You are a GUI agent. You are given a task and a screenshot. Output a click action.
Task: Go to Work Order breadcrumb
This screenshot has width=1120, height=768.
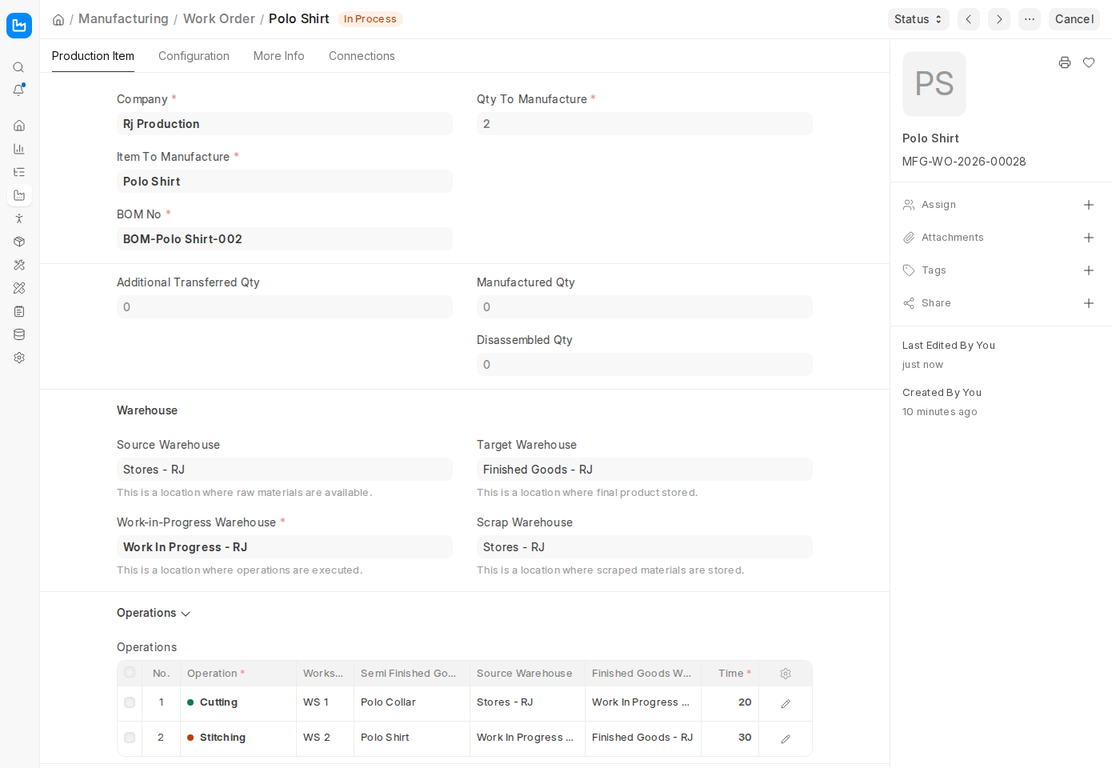pos(219,19)
